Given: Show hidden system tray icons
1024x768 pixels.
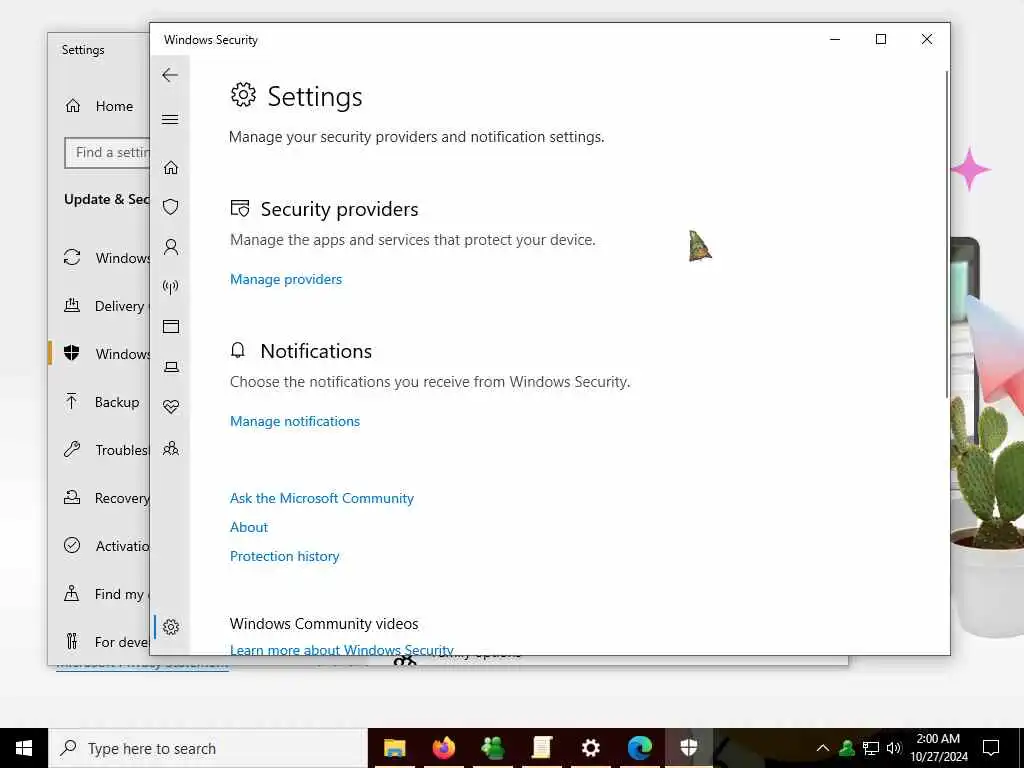Looking at the screenshot, I should point(823,748).
